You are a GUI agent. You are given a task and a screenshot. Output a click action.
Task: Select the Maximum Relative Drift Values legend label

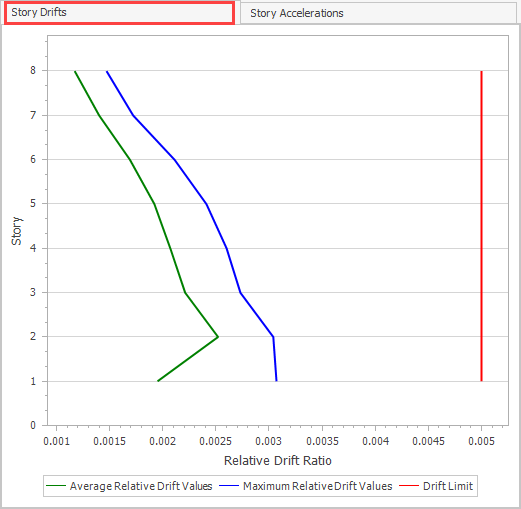pyautogui.click(x=318, y=486)
